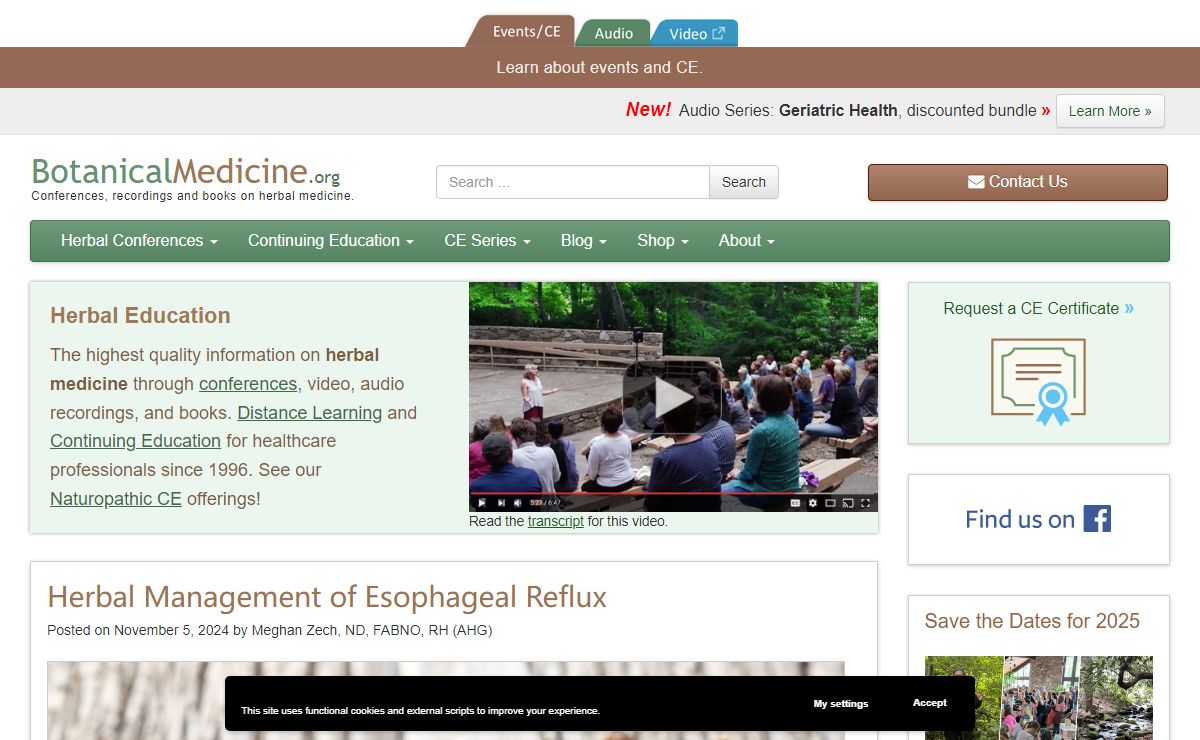The height and width of the screenshot is (740, 1200).
Task: Click the envelope icon on Contact Us
Action: [976, 182]
